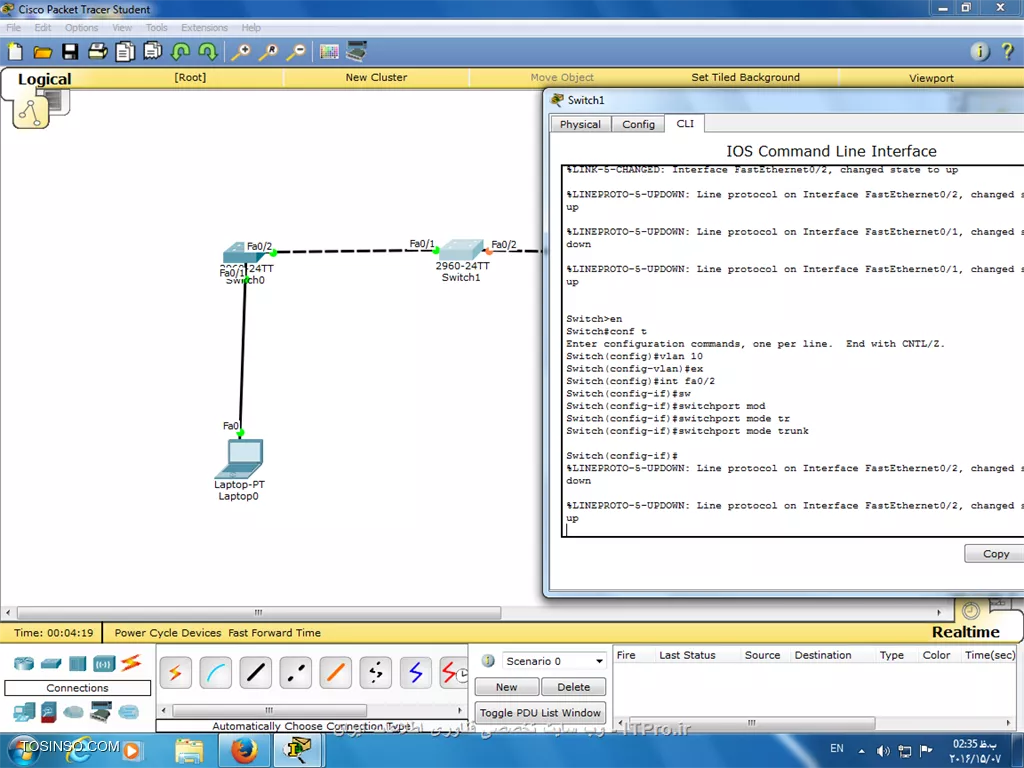Open the Extensions menu
The height and width of the screenshot is (768, 1024).
(204, 27)
